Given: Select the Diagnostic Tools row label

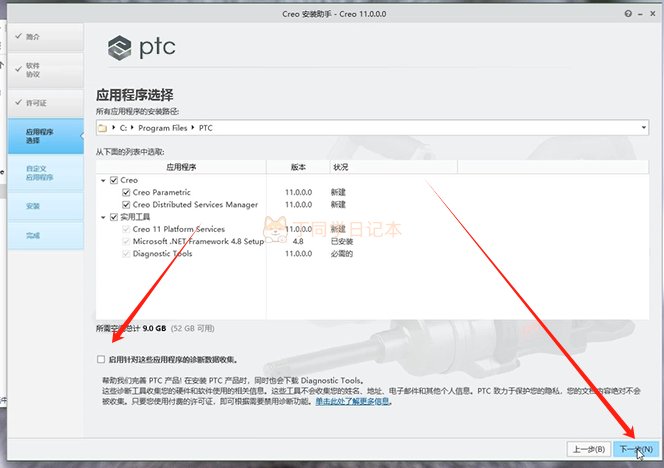Looking at the screenshot, I should click(x=162, y=254).
